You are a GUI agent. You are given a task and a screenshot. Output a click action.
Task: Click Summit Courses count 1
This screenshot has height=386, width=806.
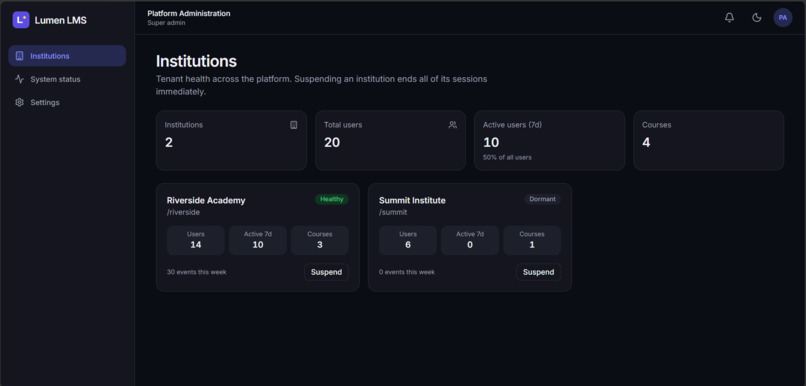pyautogui.click(x=532, y=245)
